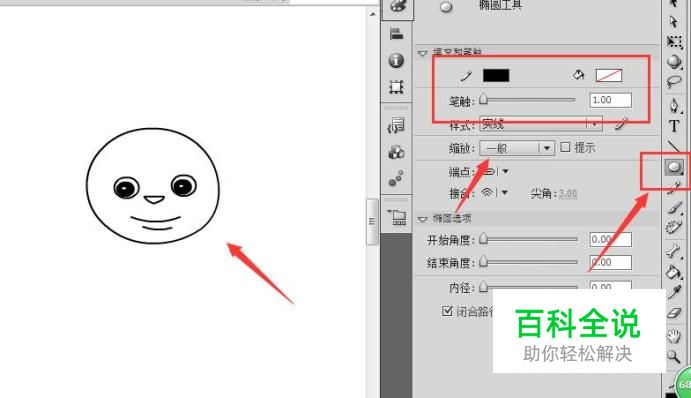Open the Align panel icon
The image size is (691, 398).
397,33
